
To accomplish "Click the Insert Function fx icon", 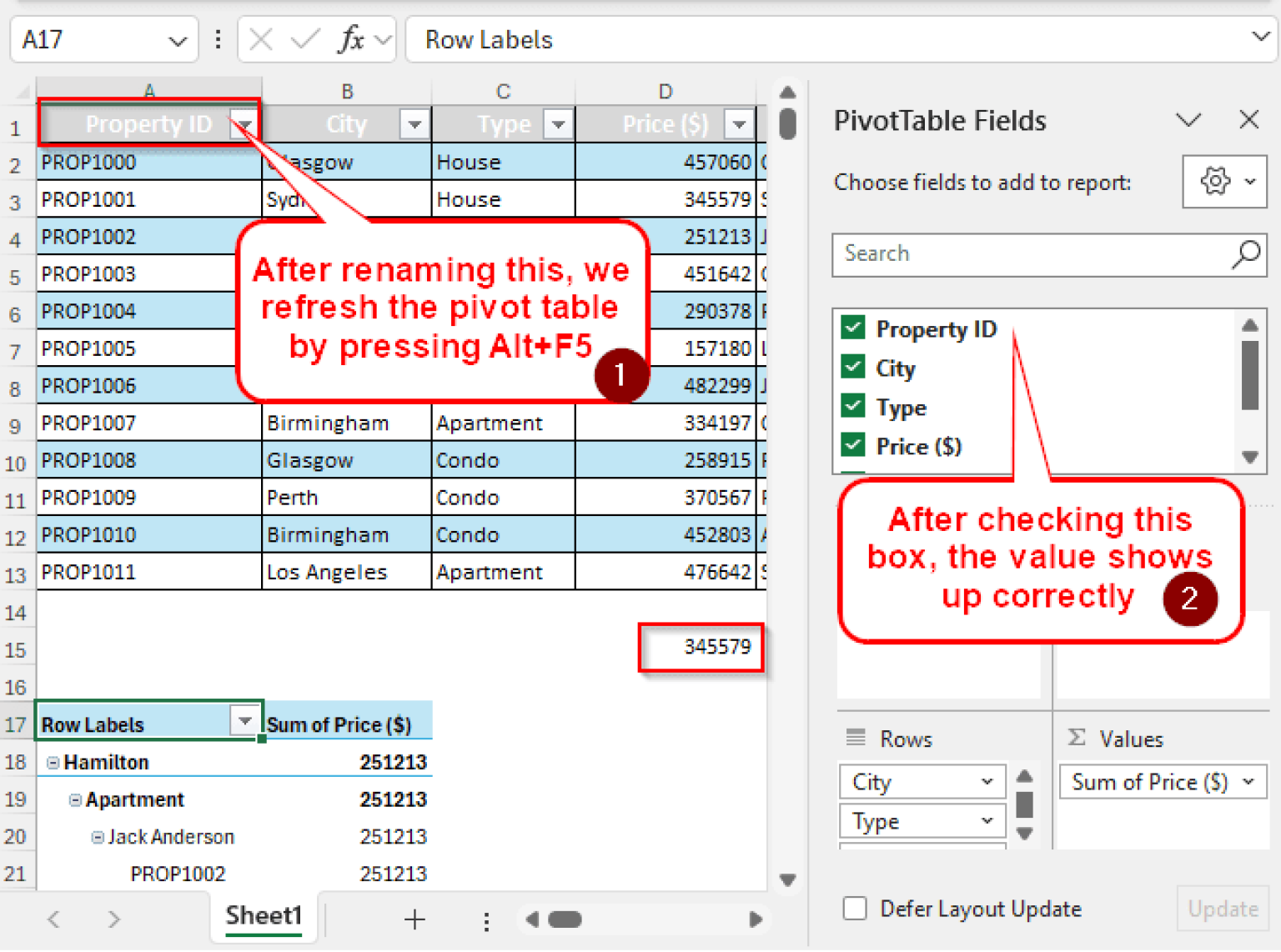I will [351, 39].
